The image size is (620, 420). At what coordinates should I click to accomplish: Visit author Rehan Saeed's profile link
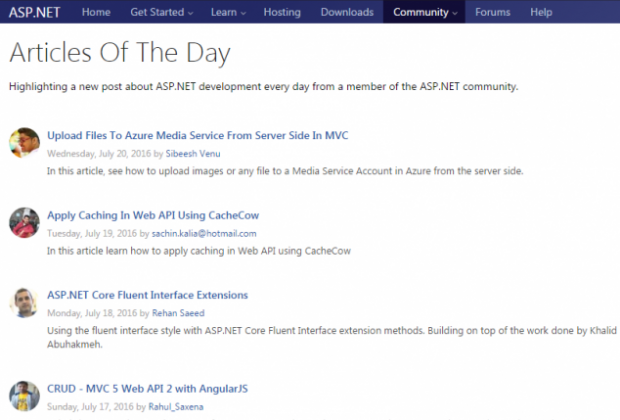pyautogui.click(x=178, y=313)
